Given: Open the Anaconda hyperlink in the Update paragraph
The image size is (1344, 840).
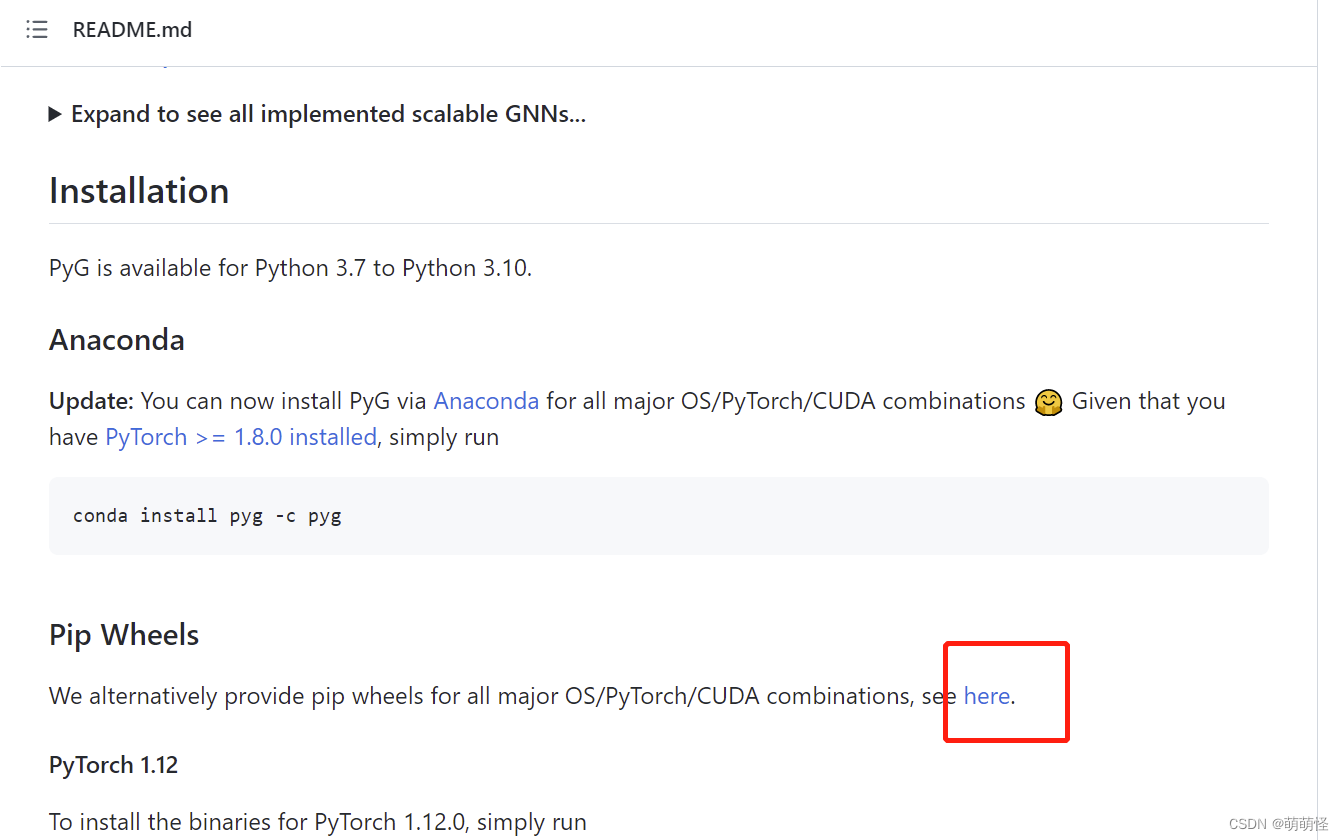Looking at the screenshot, I should (x=486, y=401).
